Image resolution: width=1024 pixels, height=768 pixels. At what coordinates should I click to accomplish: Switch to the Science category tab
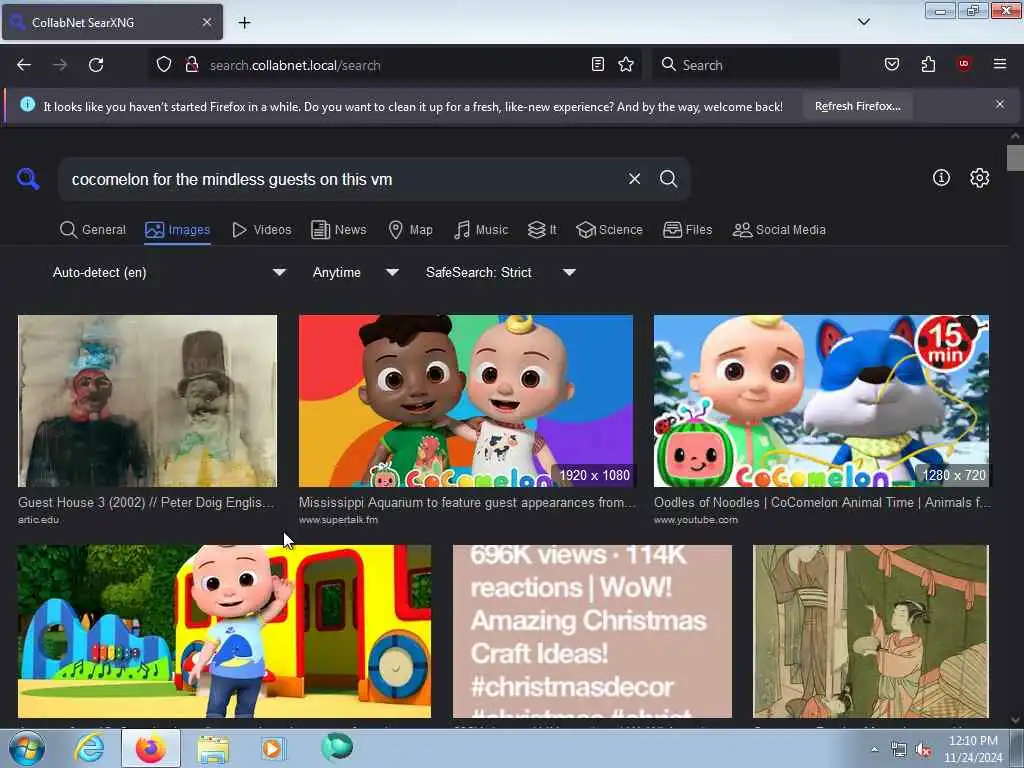coord(610,230)
